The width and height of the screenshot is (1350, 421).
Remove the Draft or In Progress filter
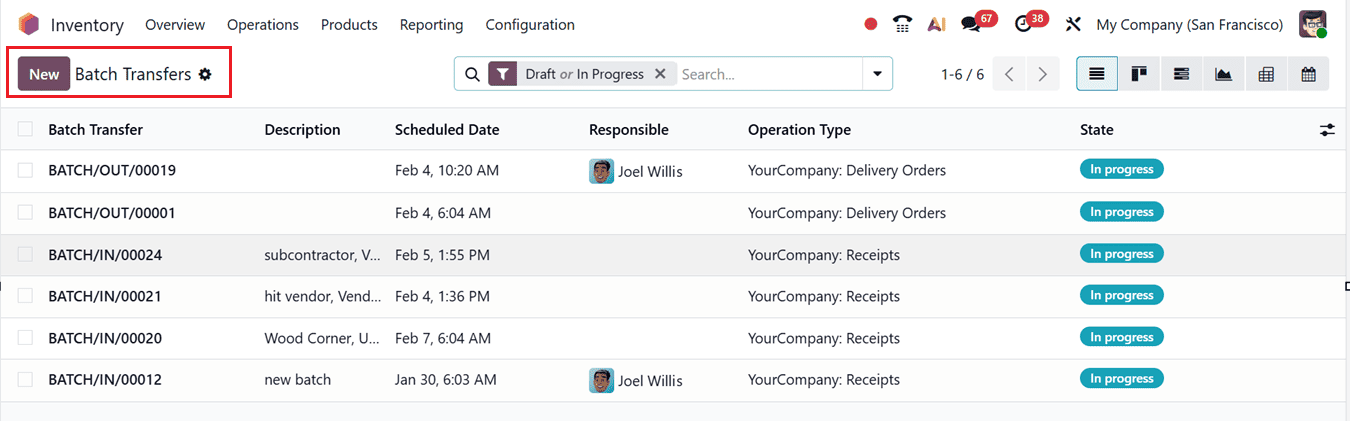(x=660, y=74)
